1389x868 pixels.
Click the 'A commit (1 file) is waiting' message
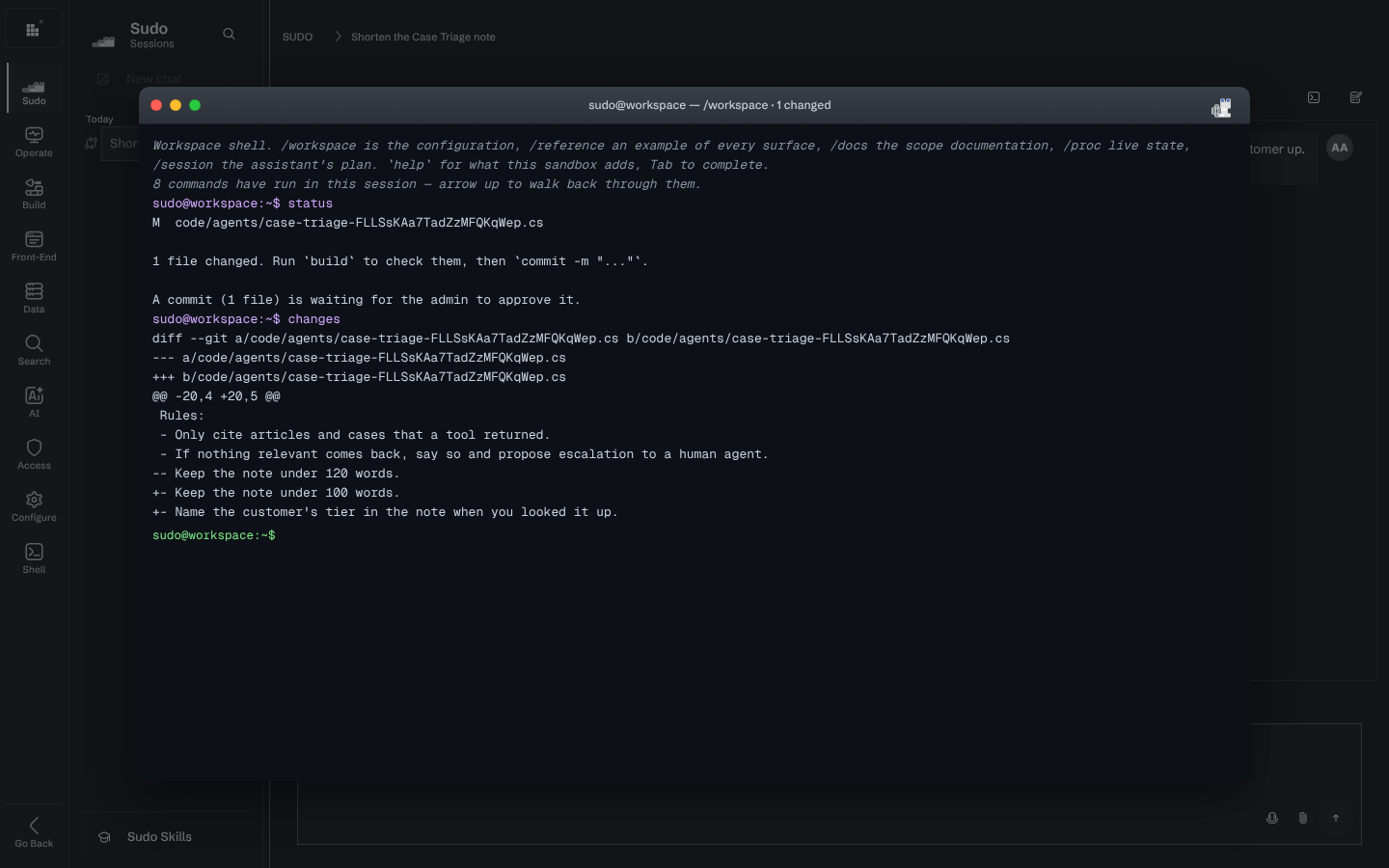(367, 300)
